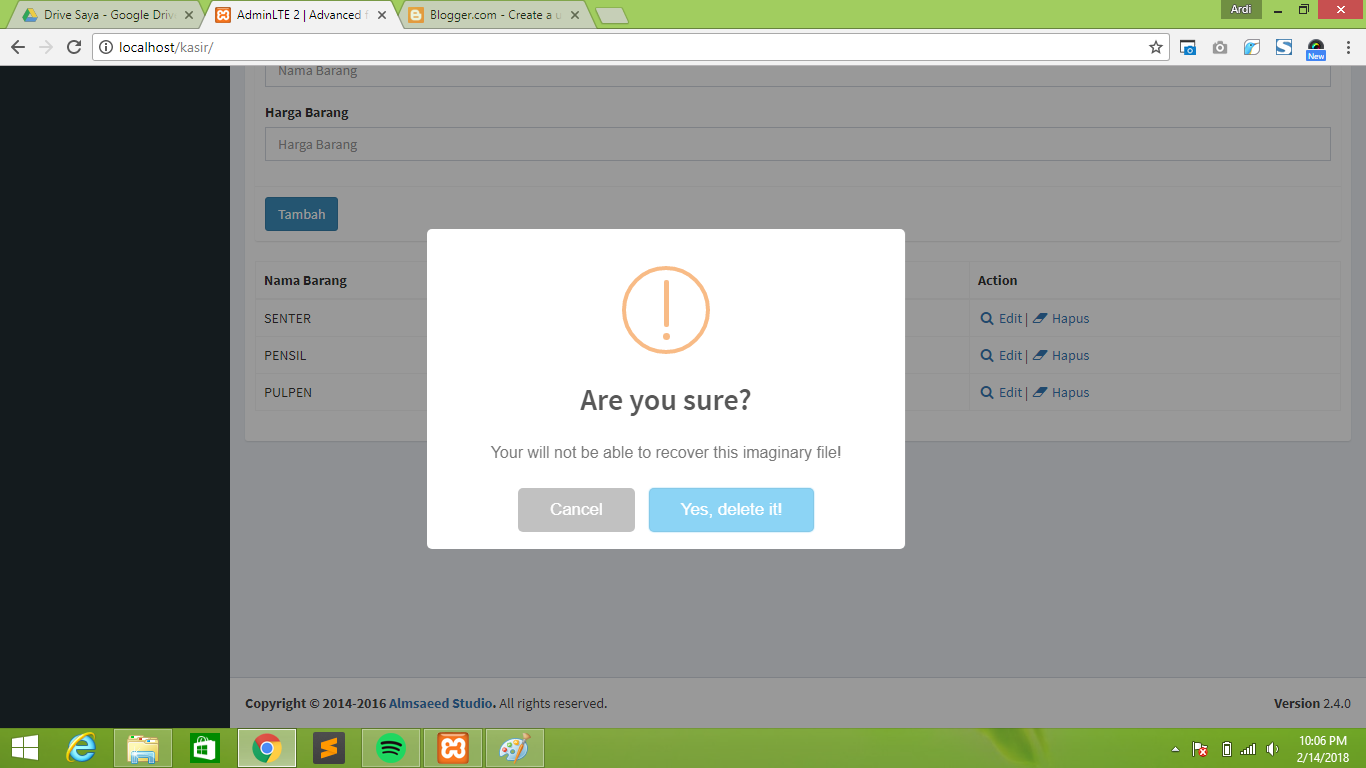The width and height of the screenshot is (1366, 768).
Task: Cancel the delete confirmation dialog
Action: (x=576, y=510)
